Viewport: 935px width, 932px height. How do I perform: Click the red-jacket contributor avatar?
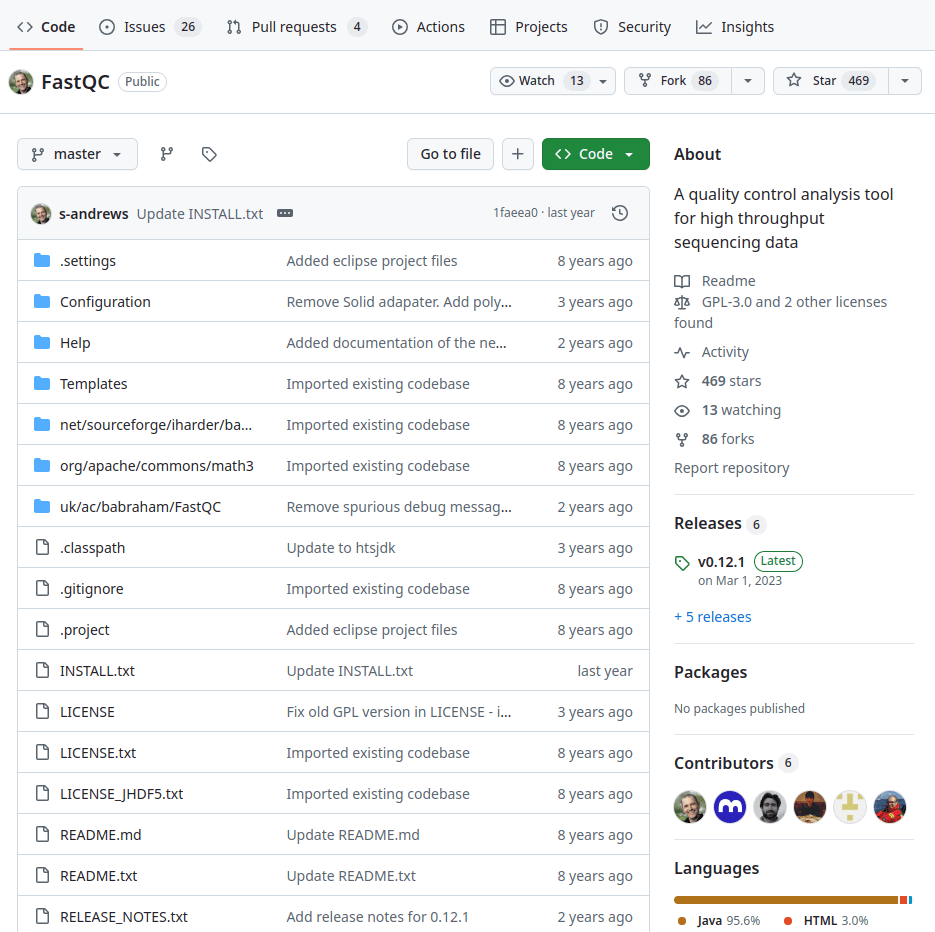890,807
